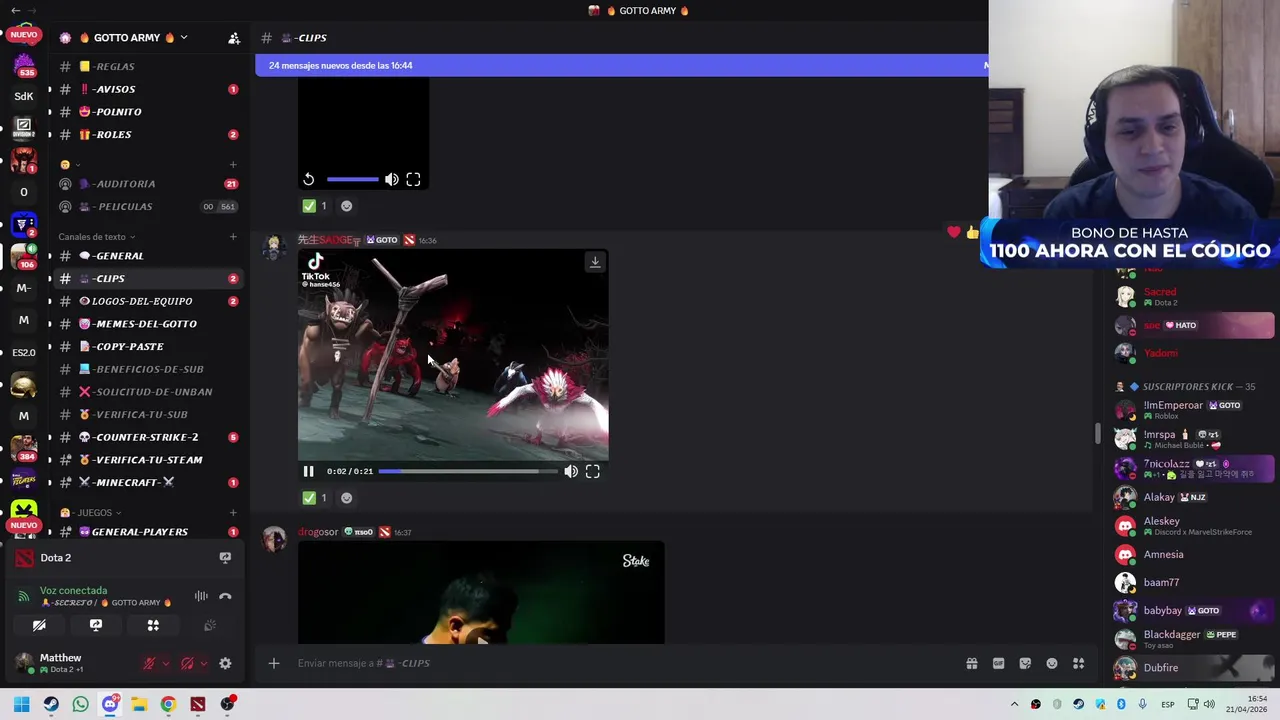This screenshot has height=720, width=1280.
Task: Share screen from the voice controls row
Action: (x=96, y=625)
